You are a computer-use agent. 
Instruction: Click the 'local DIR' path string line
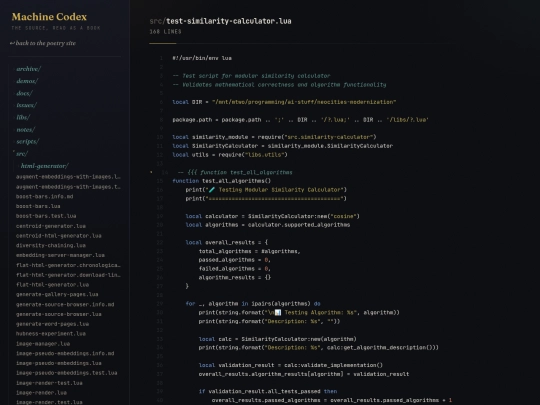tap(284, 102)
